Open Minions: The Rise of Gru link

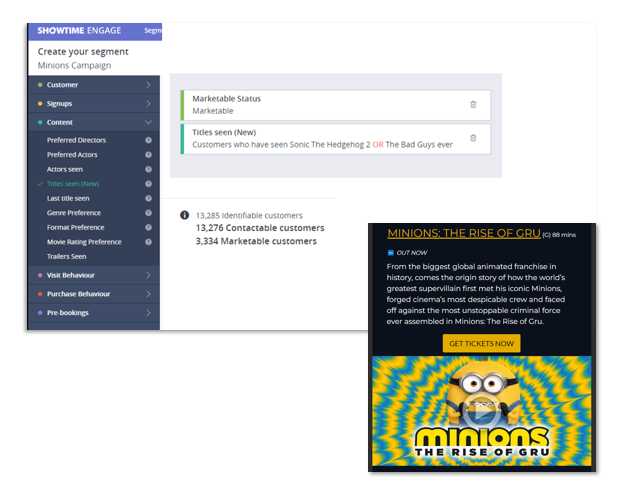point(464,233)
